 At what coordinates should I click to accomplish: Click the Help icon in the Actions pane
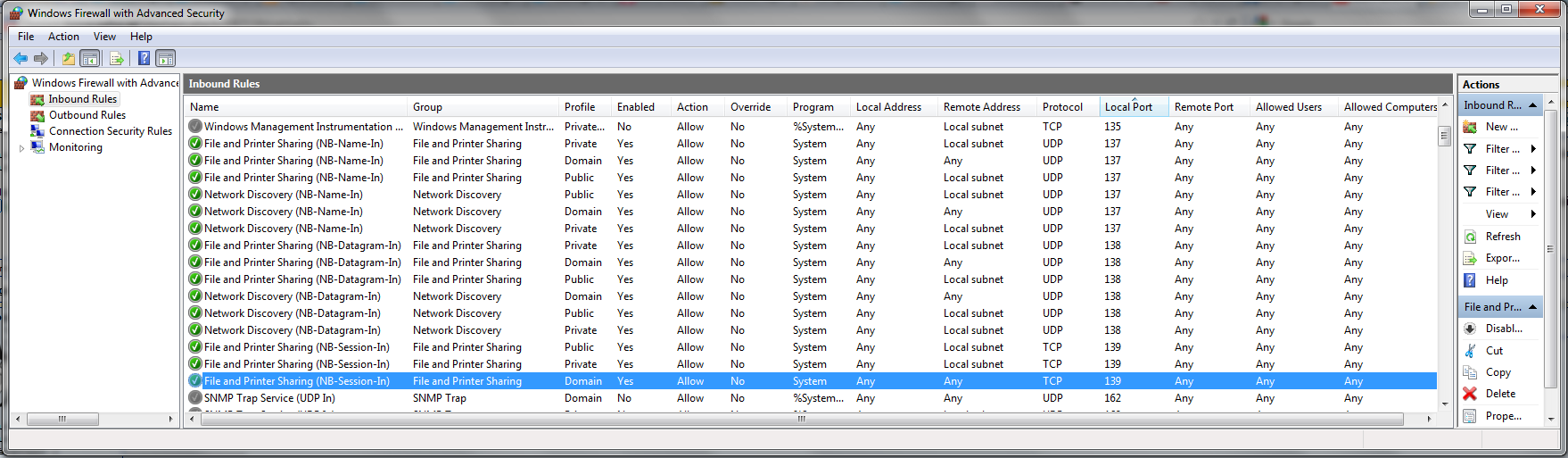1470,280
